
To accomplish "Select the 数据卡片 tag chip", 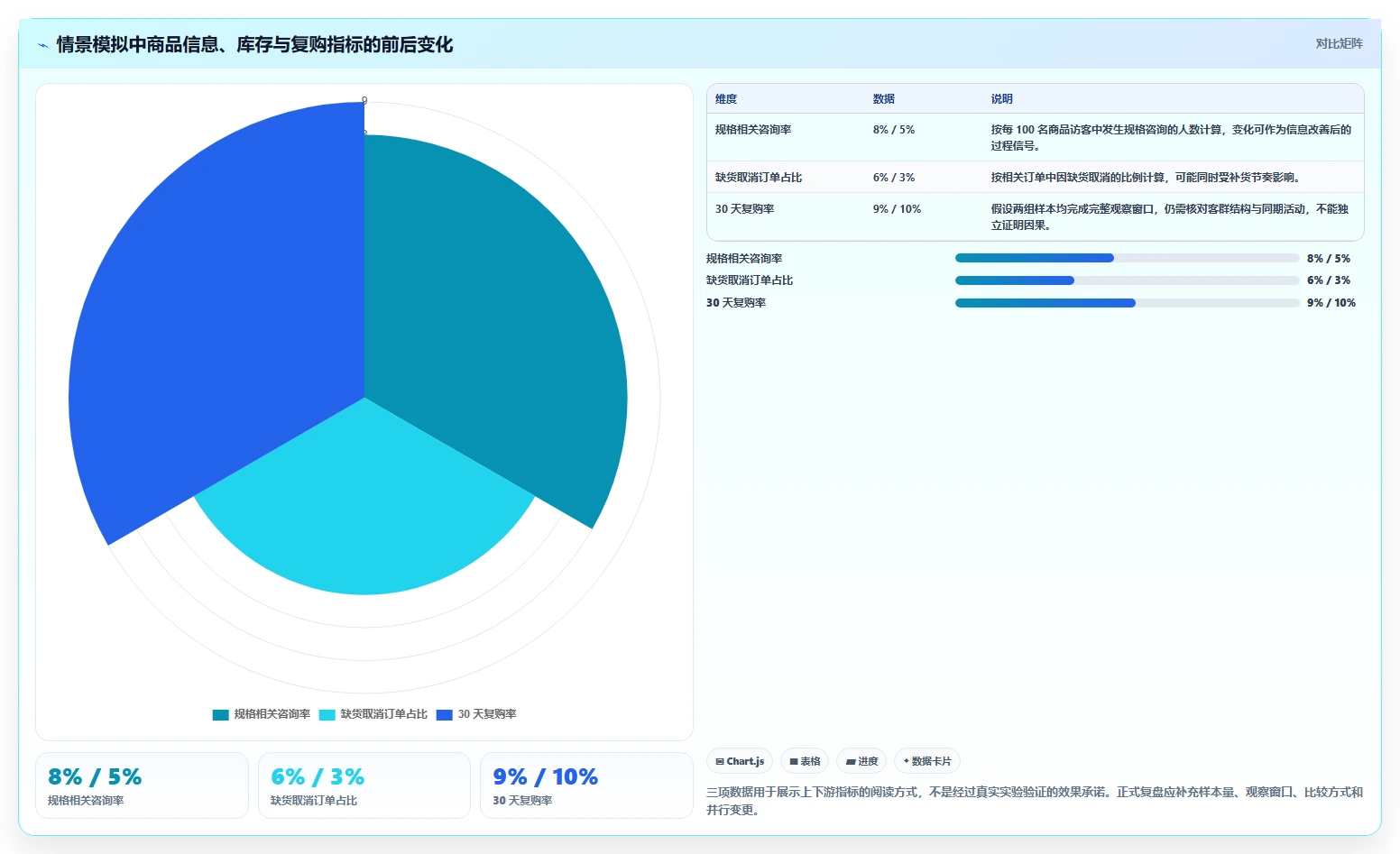I will [x=927, y=761].
